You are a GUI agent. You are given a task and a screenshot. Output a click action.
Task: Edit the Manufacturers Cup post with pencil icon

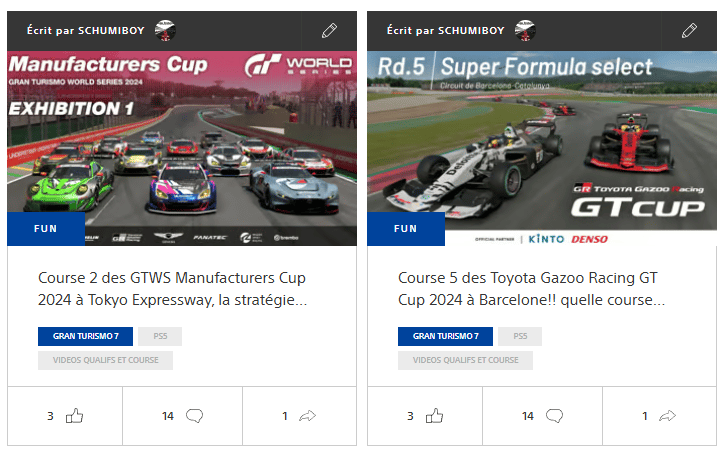pyautogui.click(x=329, y=31)
